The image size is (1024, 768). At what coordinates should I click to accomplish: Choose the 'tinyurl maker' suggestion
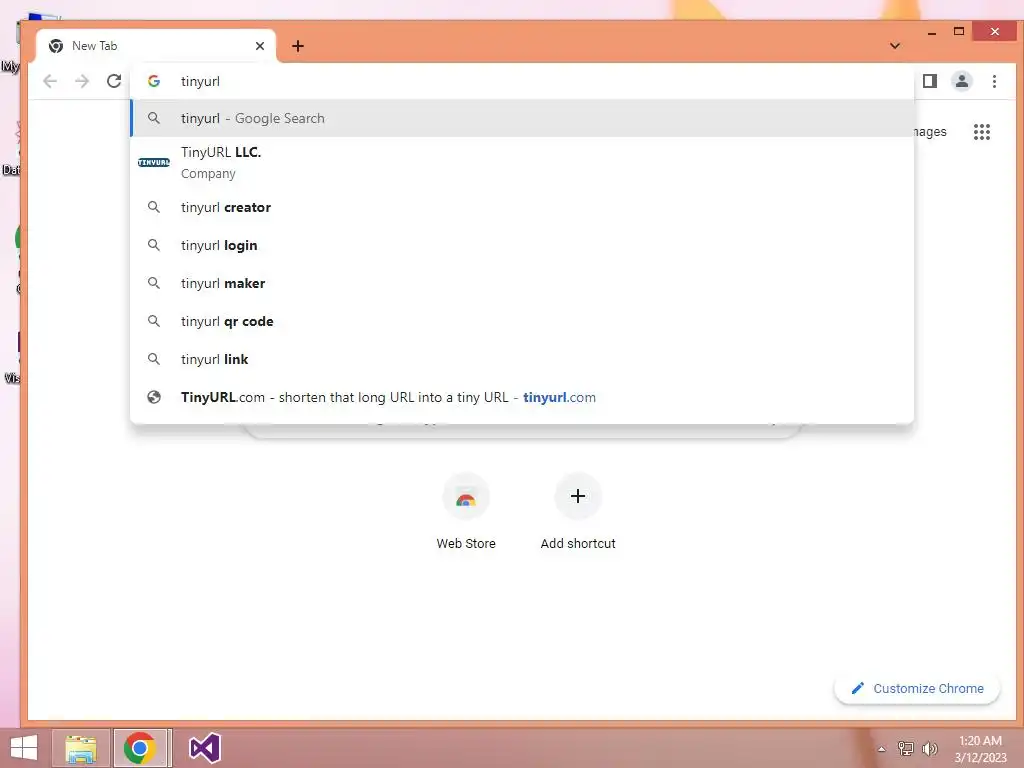522,283
